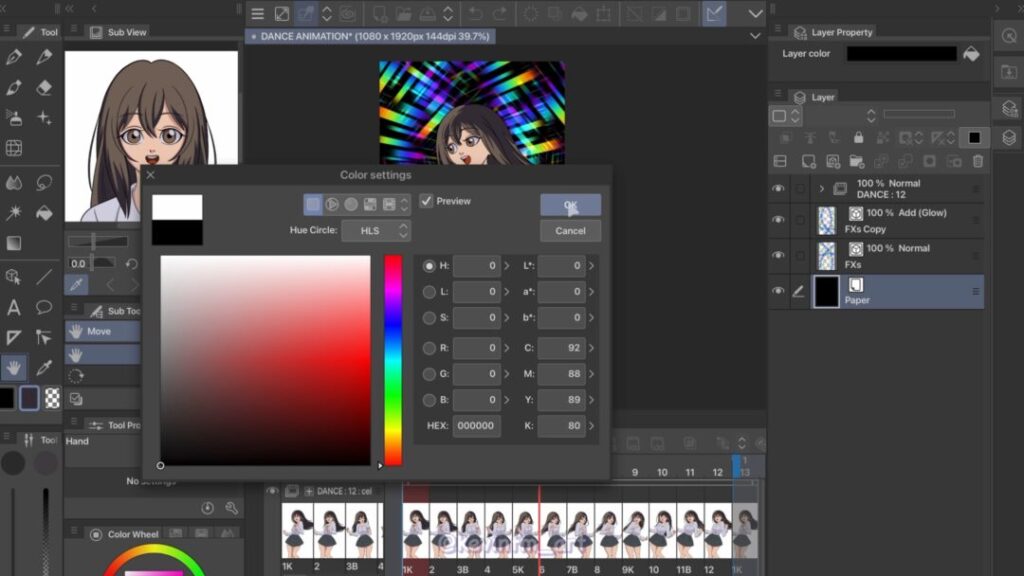The width and height of the screenshot is (1024, 576).
Task: Select the pencil tool beside the pen tool
Action: [44, 57]
